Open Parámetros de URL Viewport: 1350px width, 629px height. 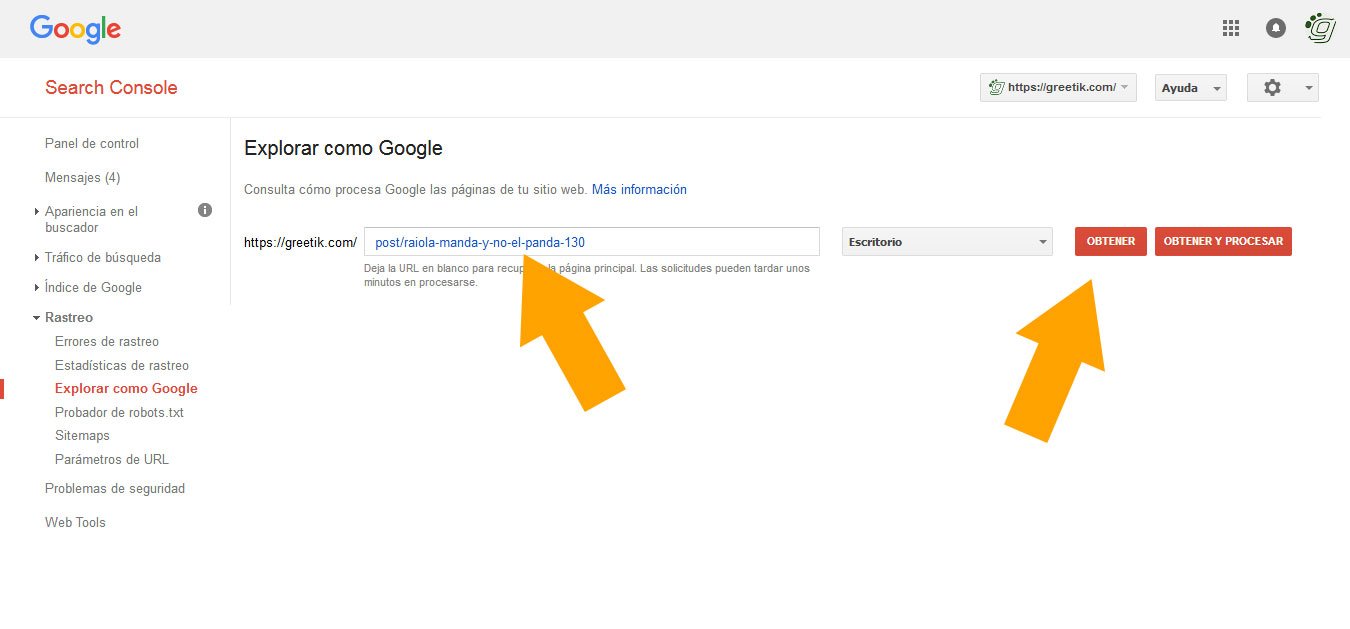pyautogui.click(x=112, y=459)
